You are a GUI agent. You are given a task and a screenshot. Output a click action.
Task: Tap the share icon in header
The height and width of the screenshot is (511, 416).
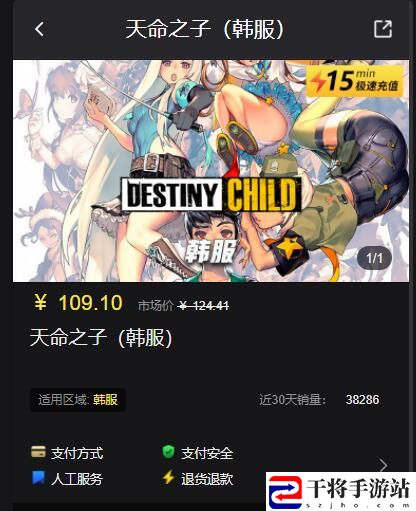point(383,29)
